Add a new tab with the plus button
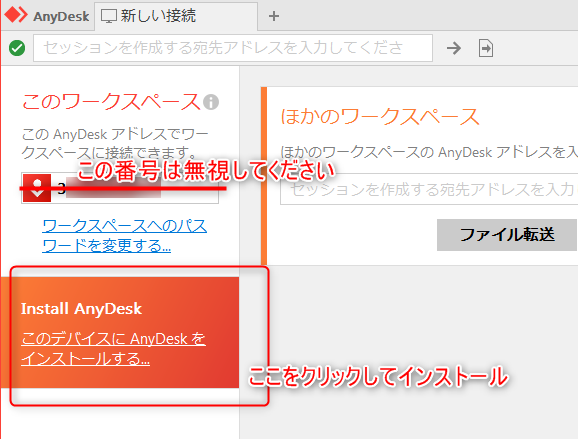 pos(274,16)
